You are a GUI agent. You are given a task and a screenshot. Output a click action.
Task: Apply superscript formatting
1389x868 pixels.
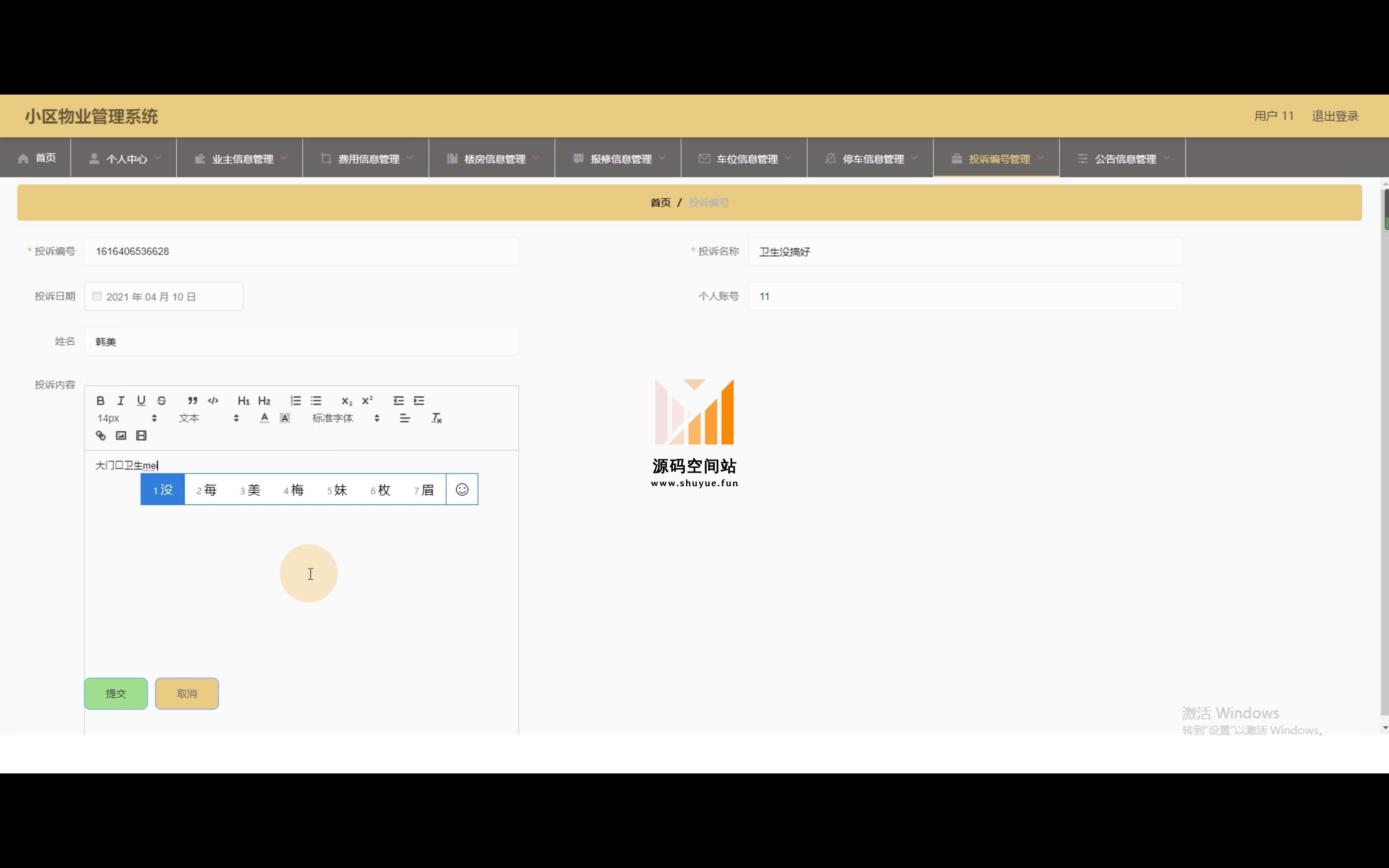(367, 401)
